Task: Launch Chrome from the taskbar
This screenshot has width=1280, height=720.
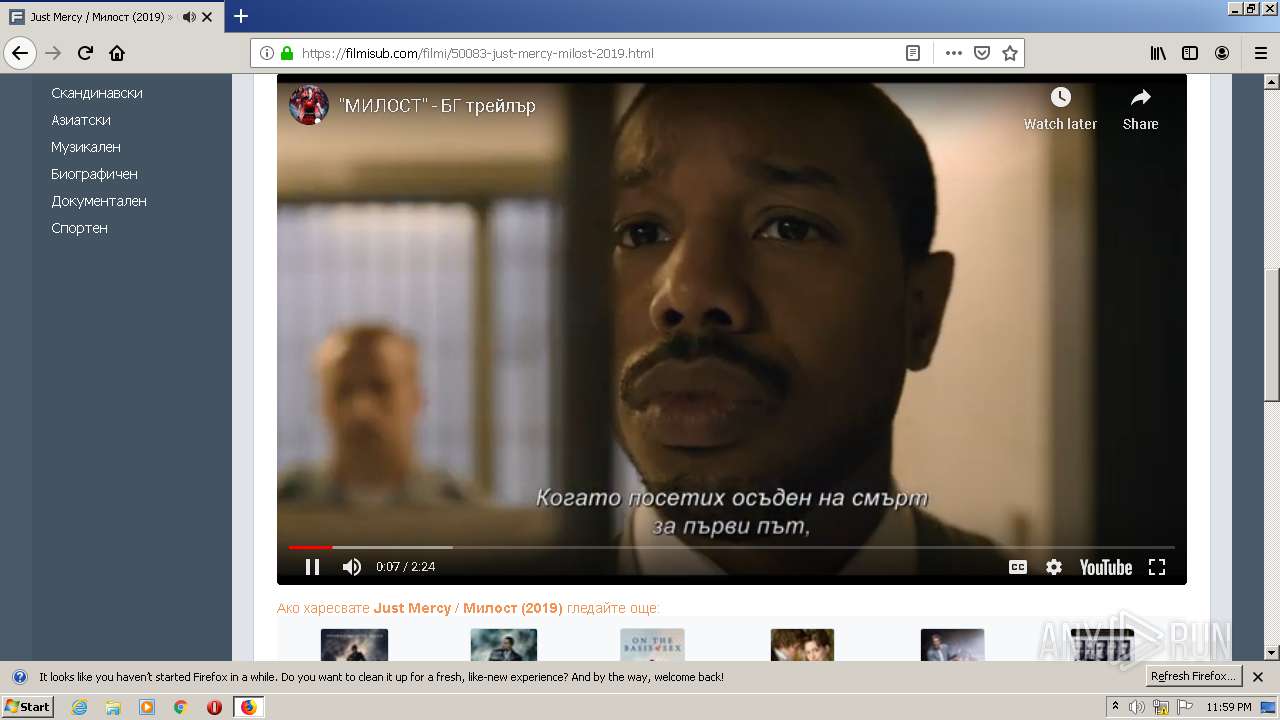Action: [181, 707]
